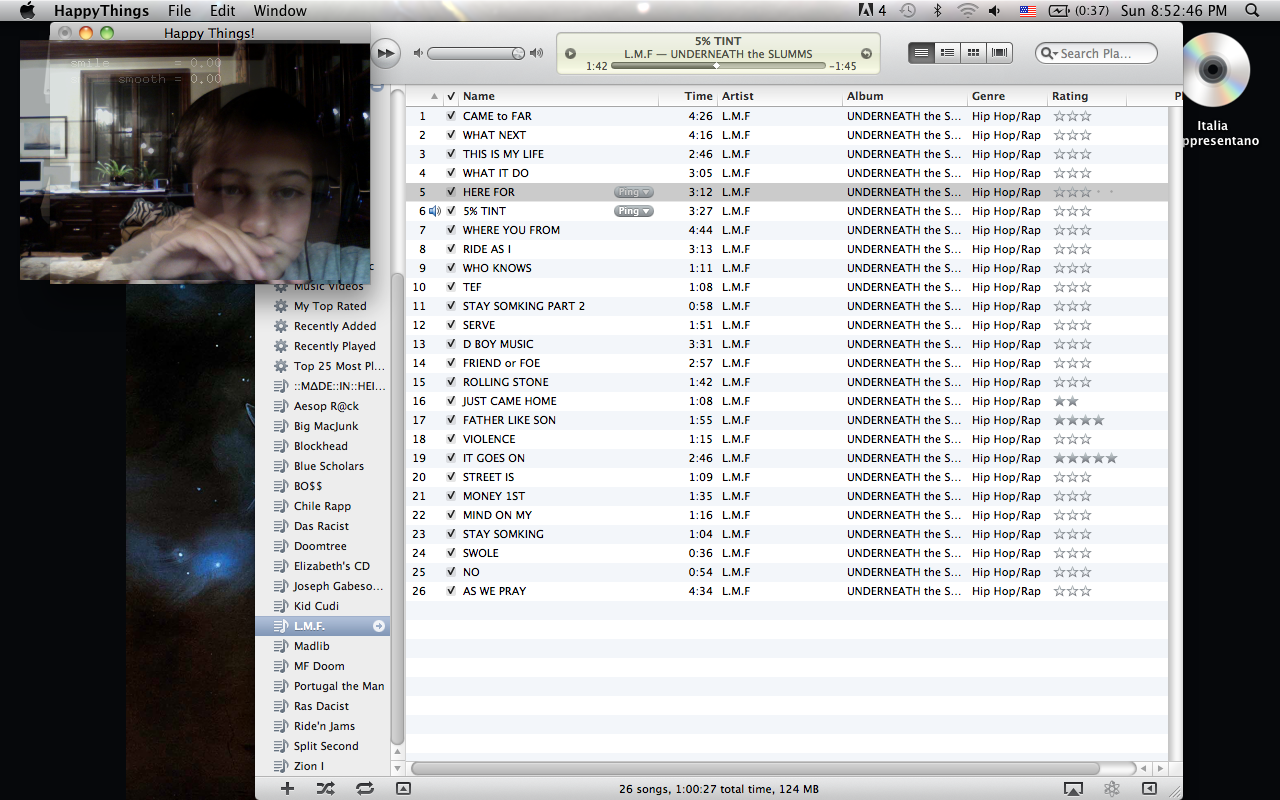Click the system volume icon in the menu bar
This screenshot has height=800, width=1280.
pyautogui.click(x=995, y=11)
